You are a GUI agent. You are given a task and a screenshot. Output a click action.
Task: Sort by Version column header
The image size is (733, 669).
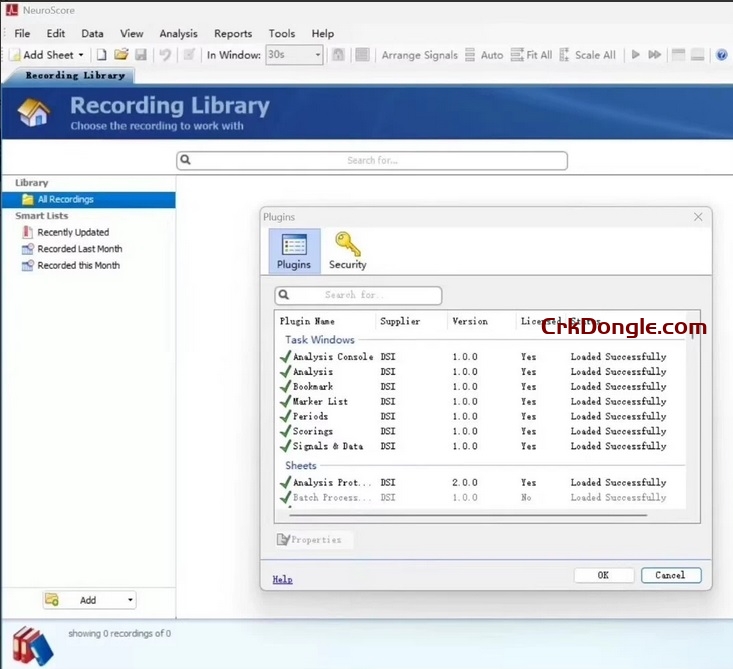click(x=470, y=321)
